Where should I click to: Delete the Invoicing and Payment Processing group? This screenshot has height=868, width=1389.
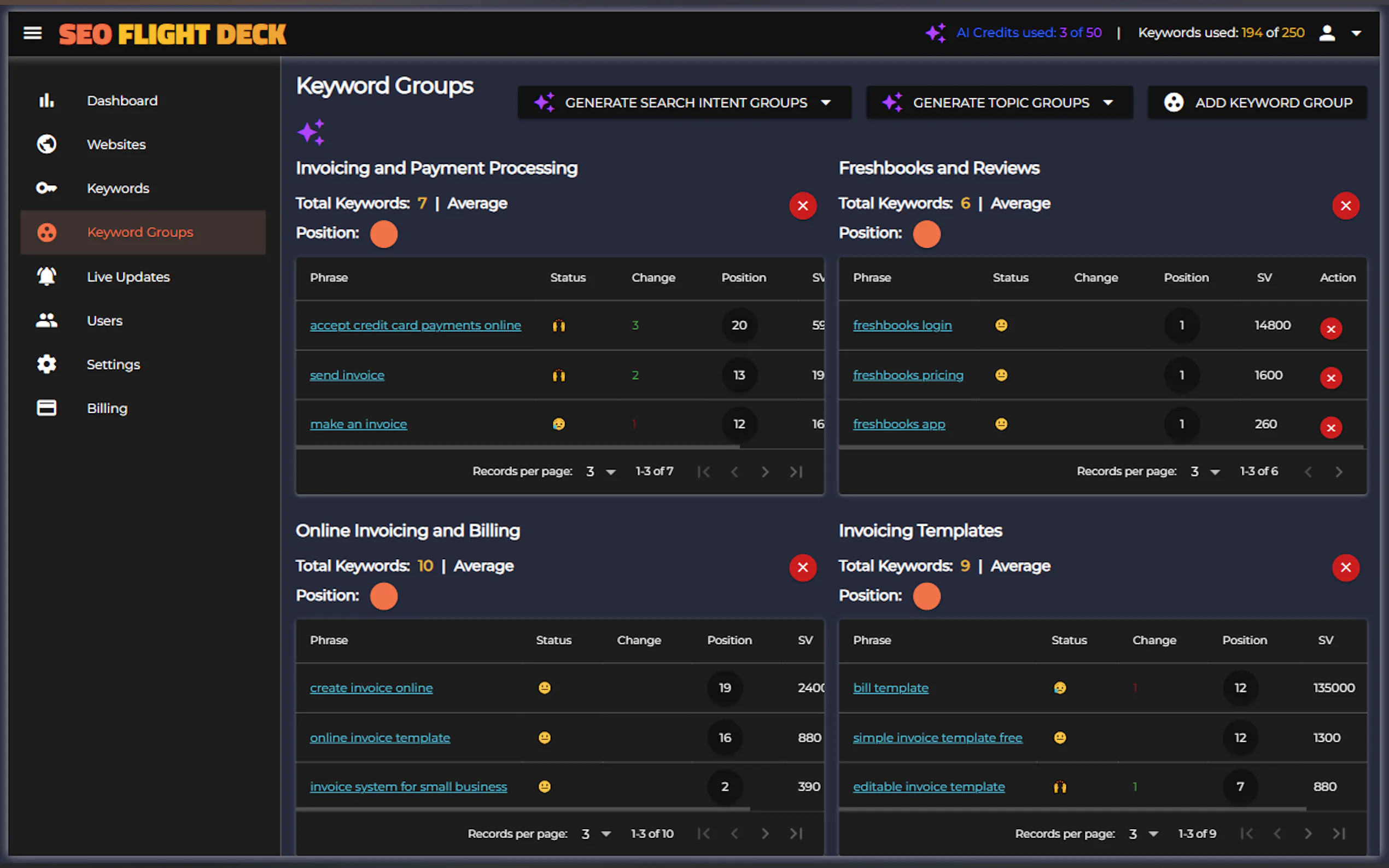point(802,206)
